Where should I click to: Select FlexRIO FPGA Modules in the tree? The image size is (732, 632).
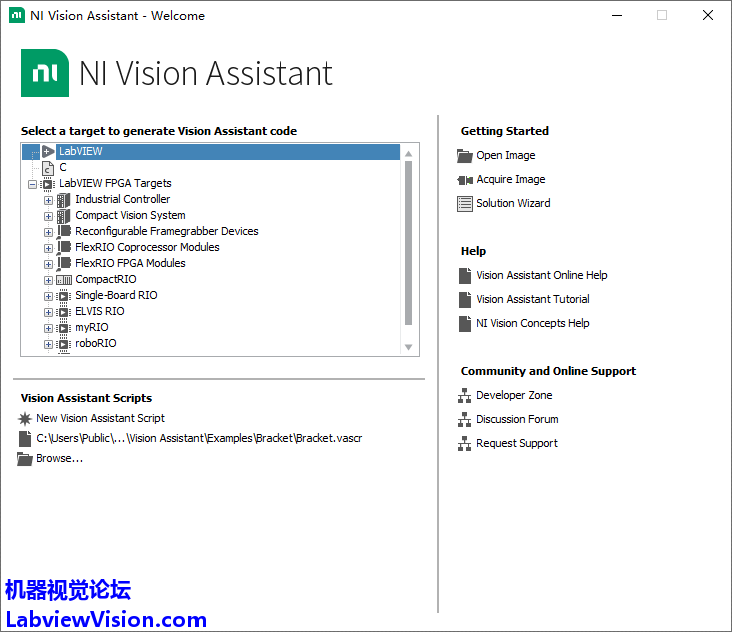(130, 263)
